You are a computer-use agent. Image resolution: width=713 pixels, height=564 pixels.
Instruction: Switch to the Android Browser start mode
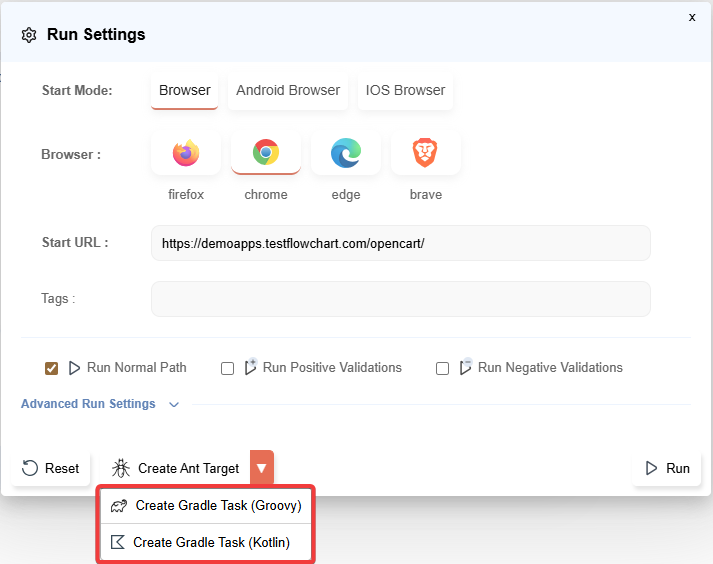click(288, 90)
